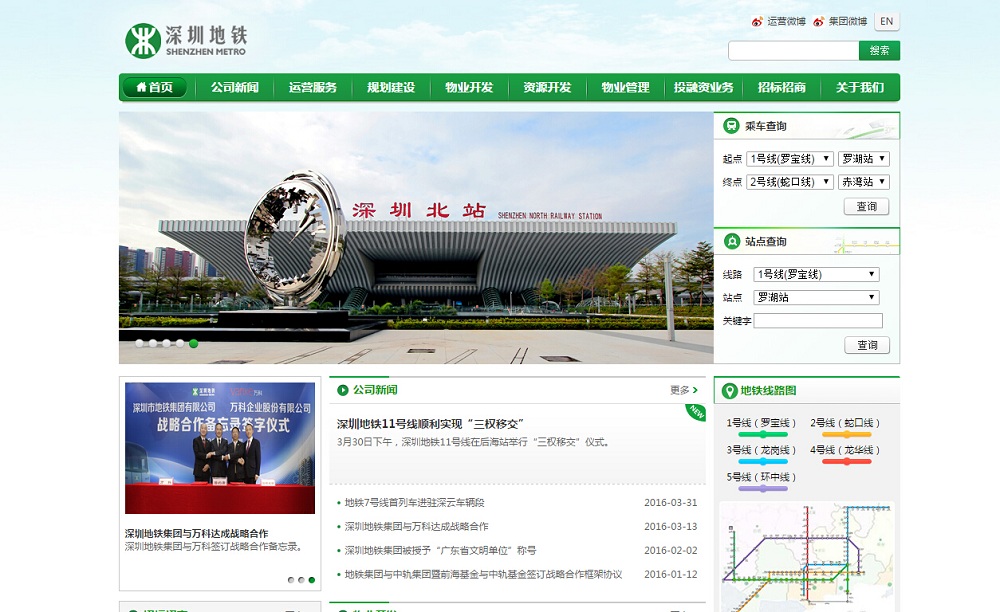Open the 线路 dropdown in 站点查询

(816, 274)
